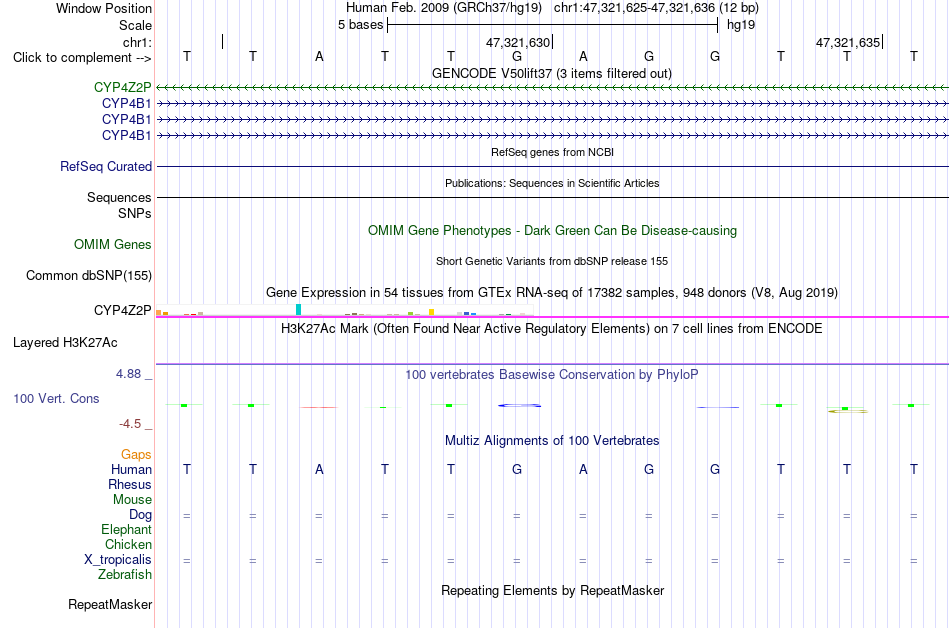Click the OMIM Genes track label

(x=113, y=245)
